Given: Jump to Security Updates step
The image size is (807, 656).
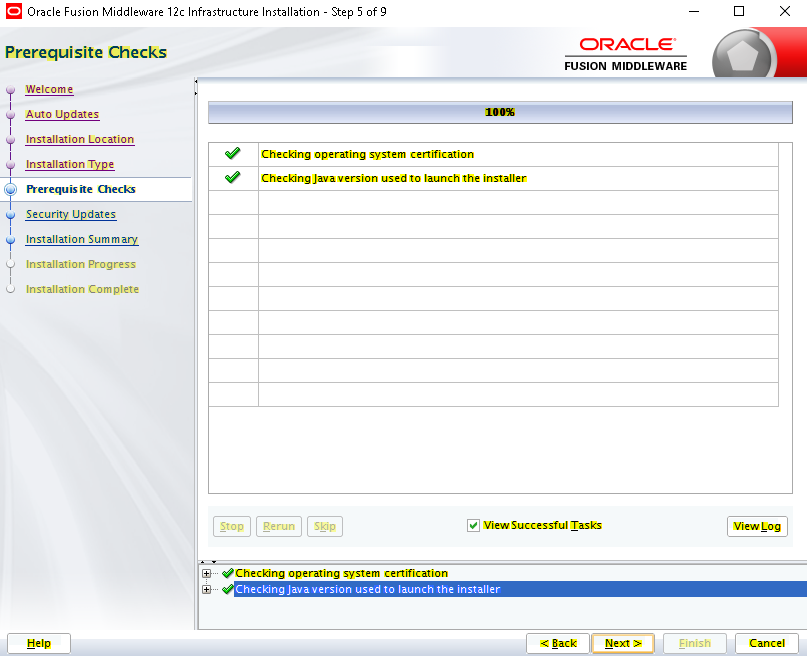Looking at the screenshot, I should pos(71,214).
